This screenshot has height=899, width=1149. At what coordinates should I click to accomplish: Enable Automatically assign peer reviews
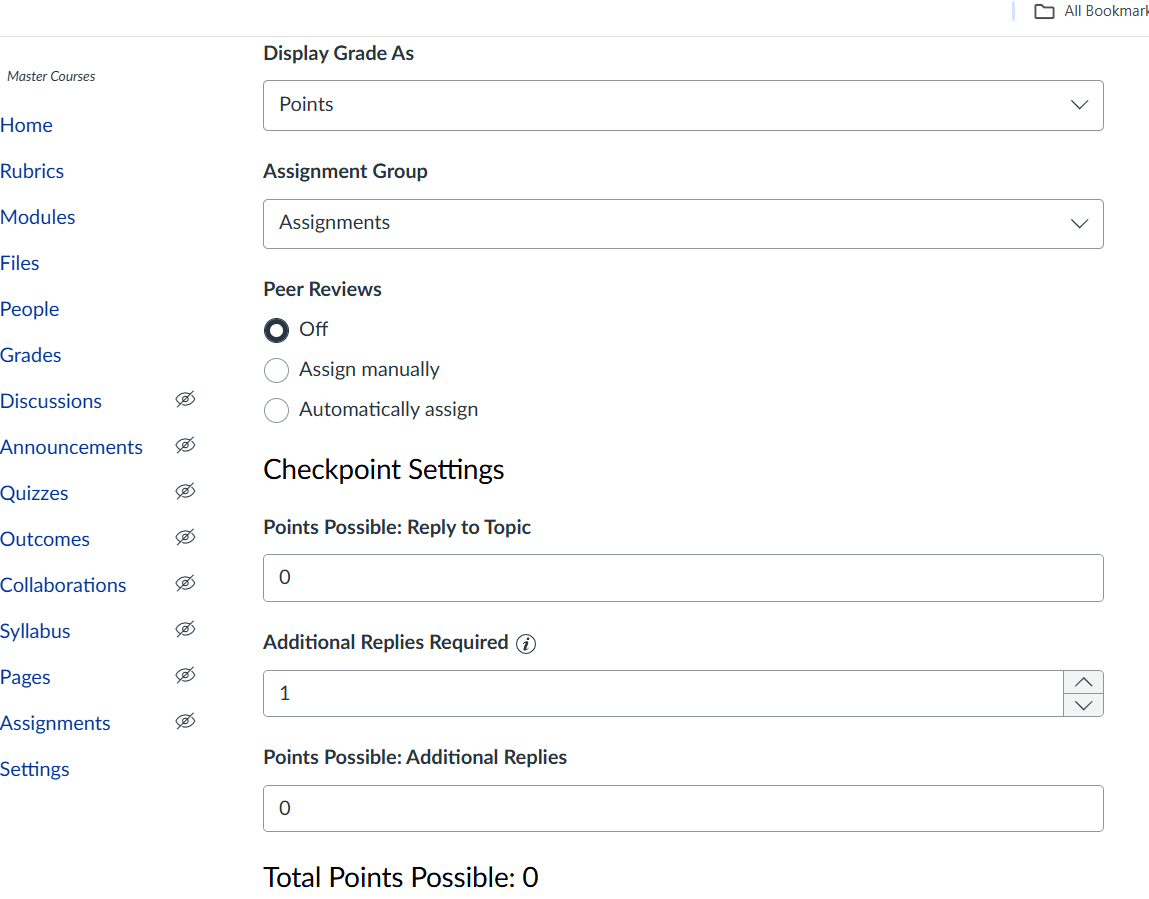click(x=276, y=410)
